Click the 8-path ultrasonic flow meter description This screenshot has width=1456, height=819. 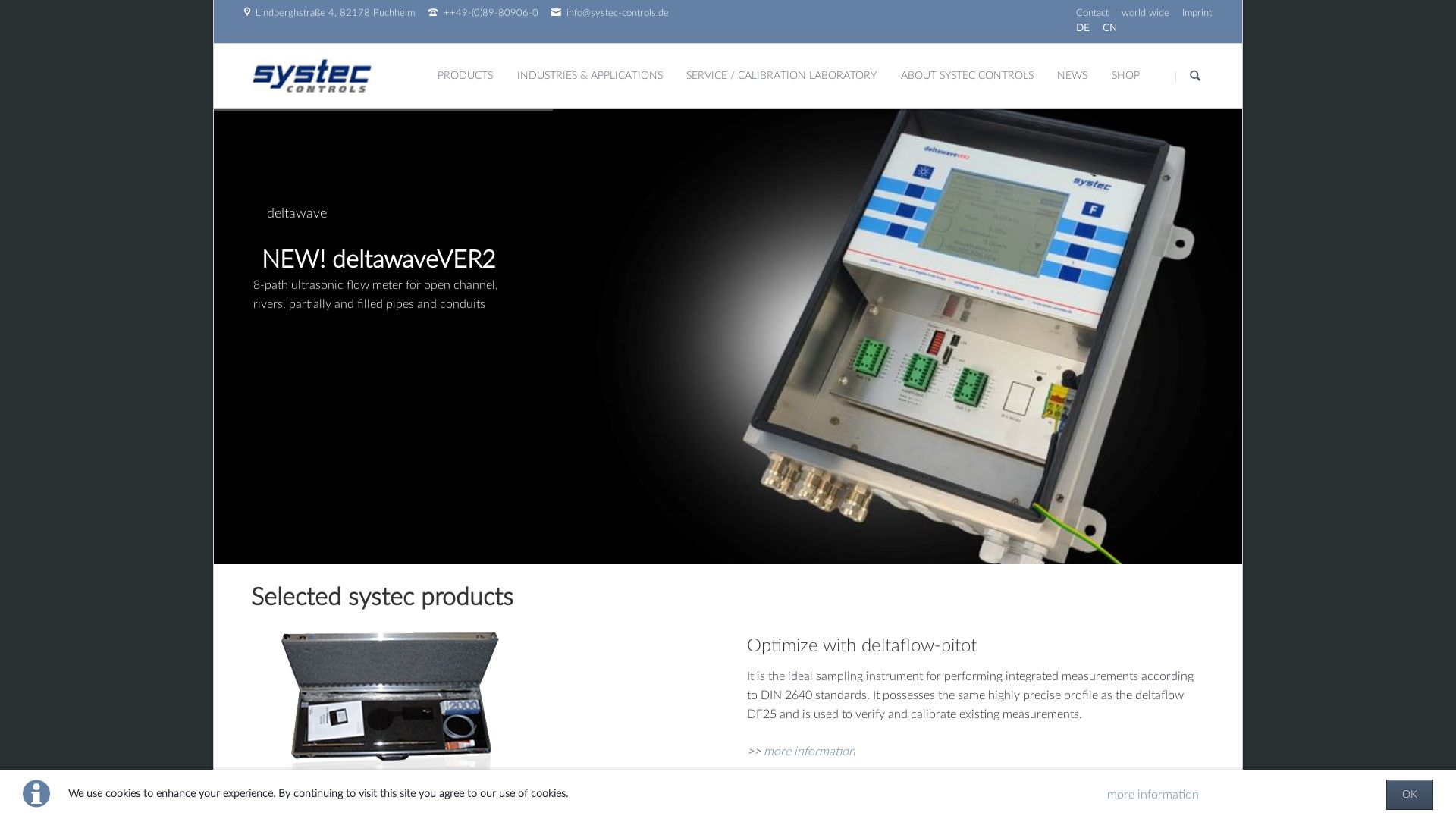click(x=375, y=295)
